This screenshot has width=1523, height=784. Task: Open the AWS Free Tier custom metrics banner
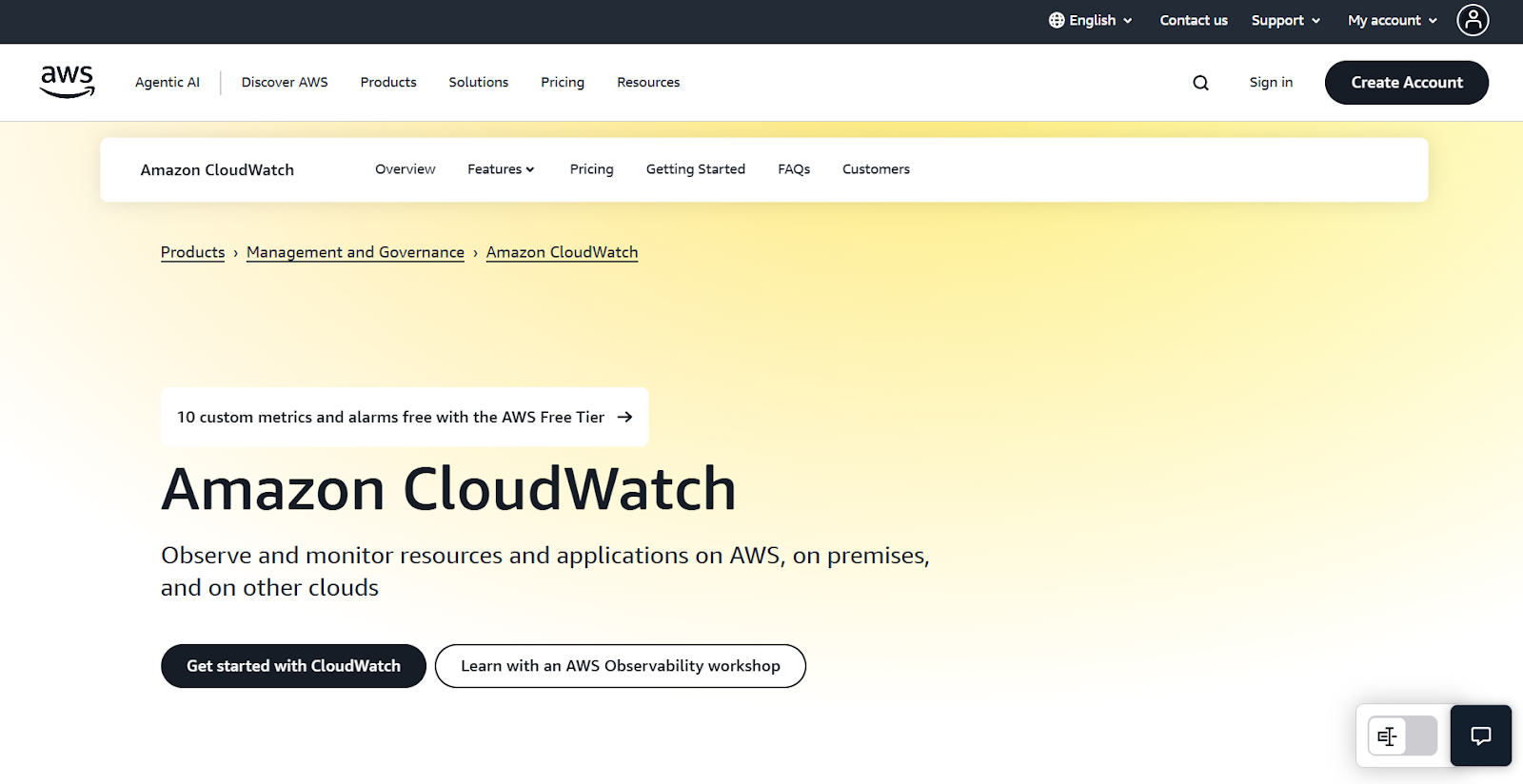[405, 417]
